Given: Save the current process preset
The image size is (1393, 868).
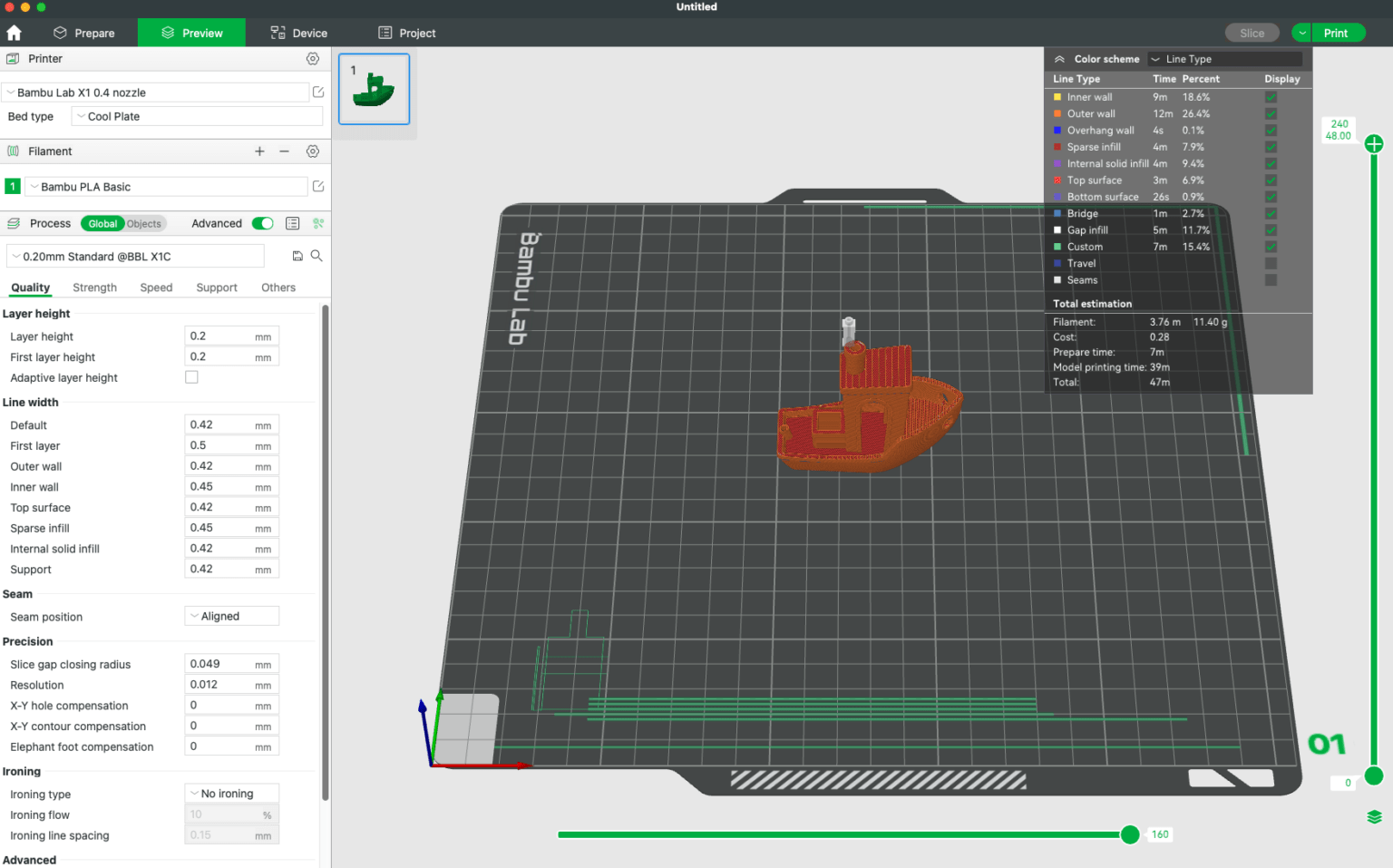Looking at the screenshot, I should (x=297, y=256).
